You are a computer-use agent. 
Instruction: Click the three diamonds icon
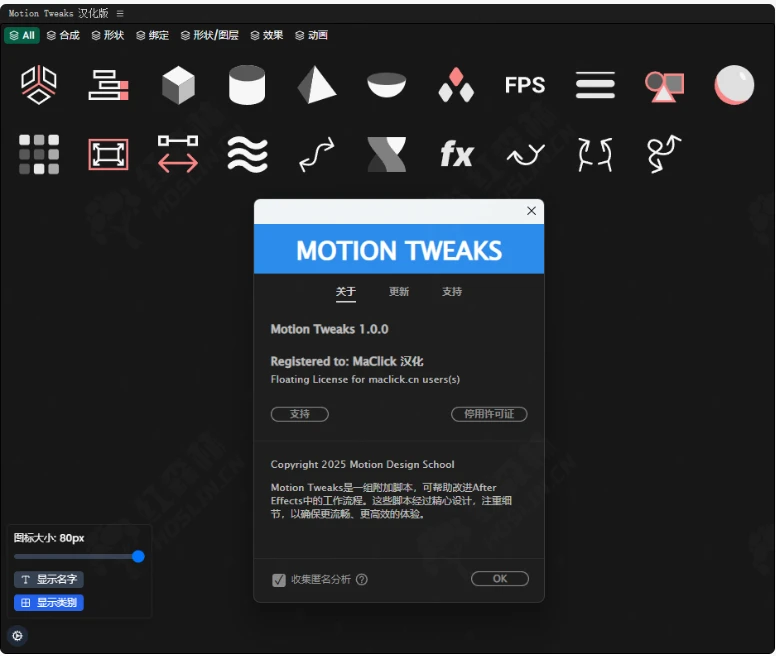coord(456,85)
